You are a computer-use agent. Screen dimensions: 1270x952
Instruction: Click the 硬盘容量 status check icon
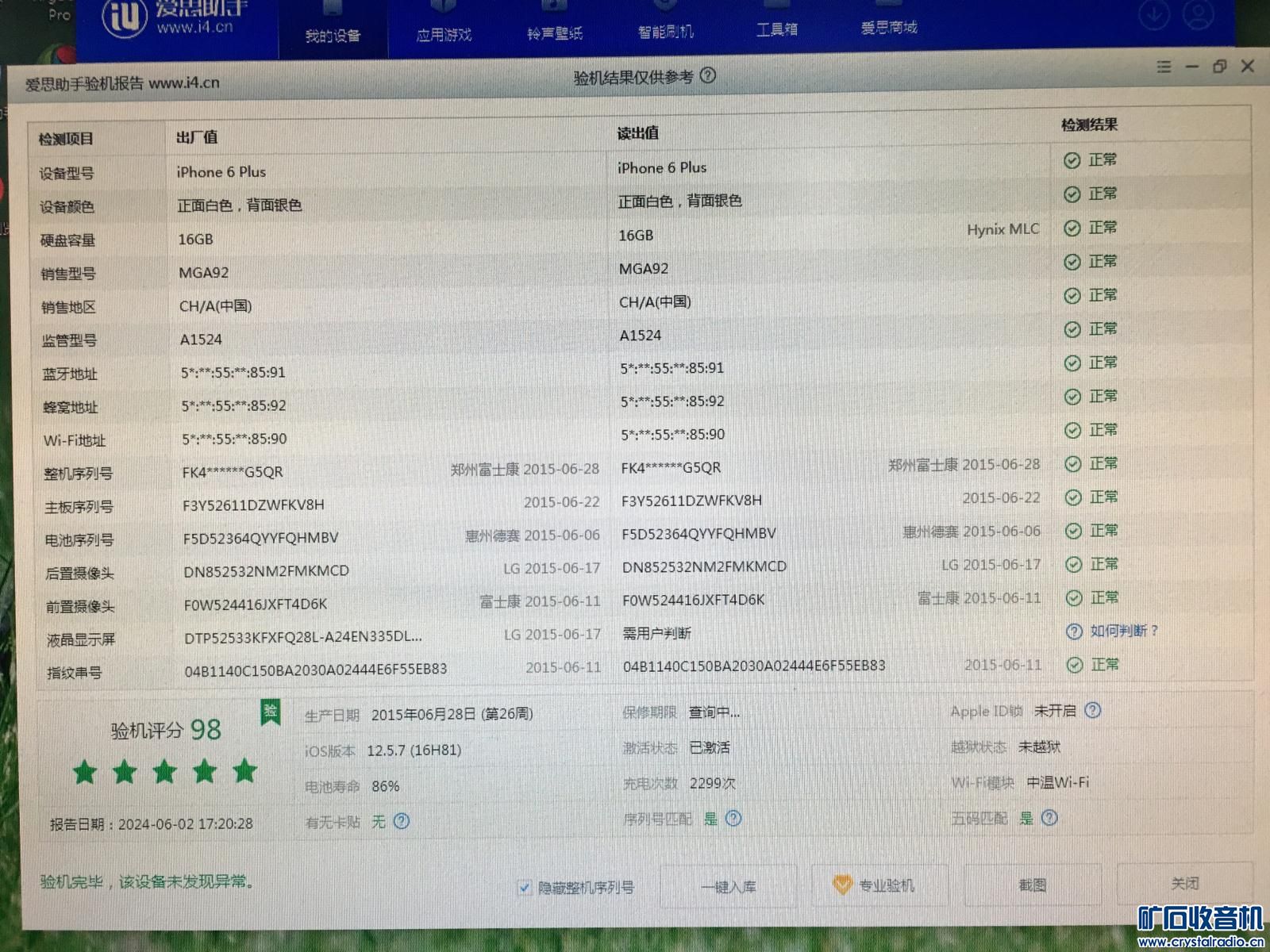[1072, 228]
